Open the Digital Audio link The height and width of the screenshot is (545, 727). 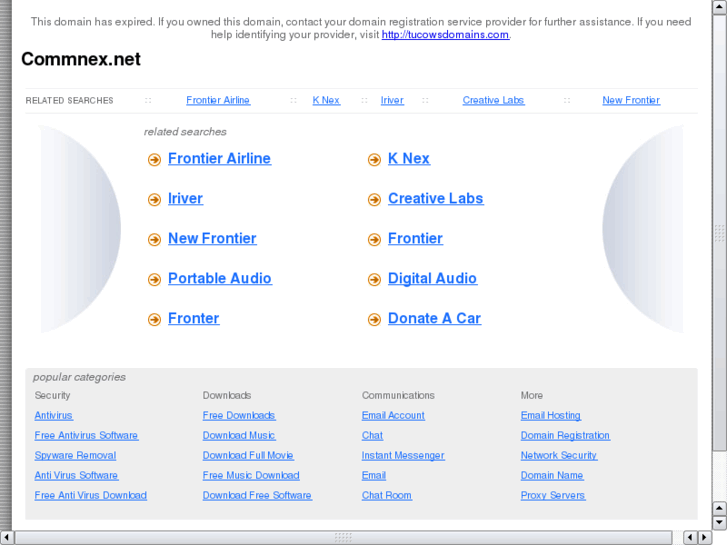click(x=433, y=278)
